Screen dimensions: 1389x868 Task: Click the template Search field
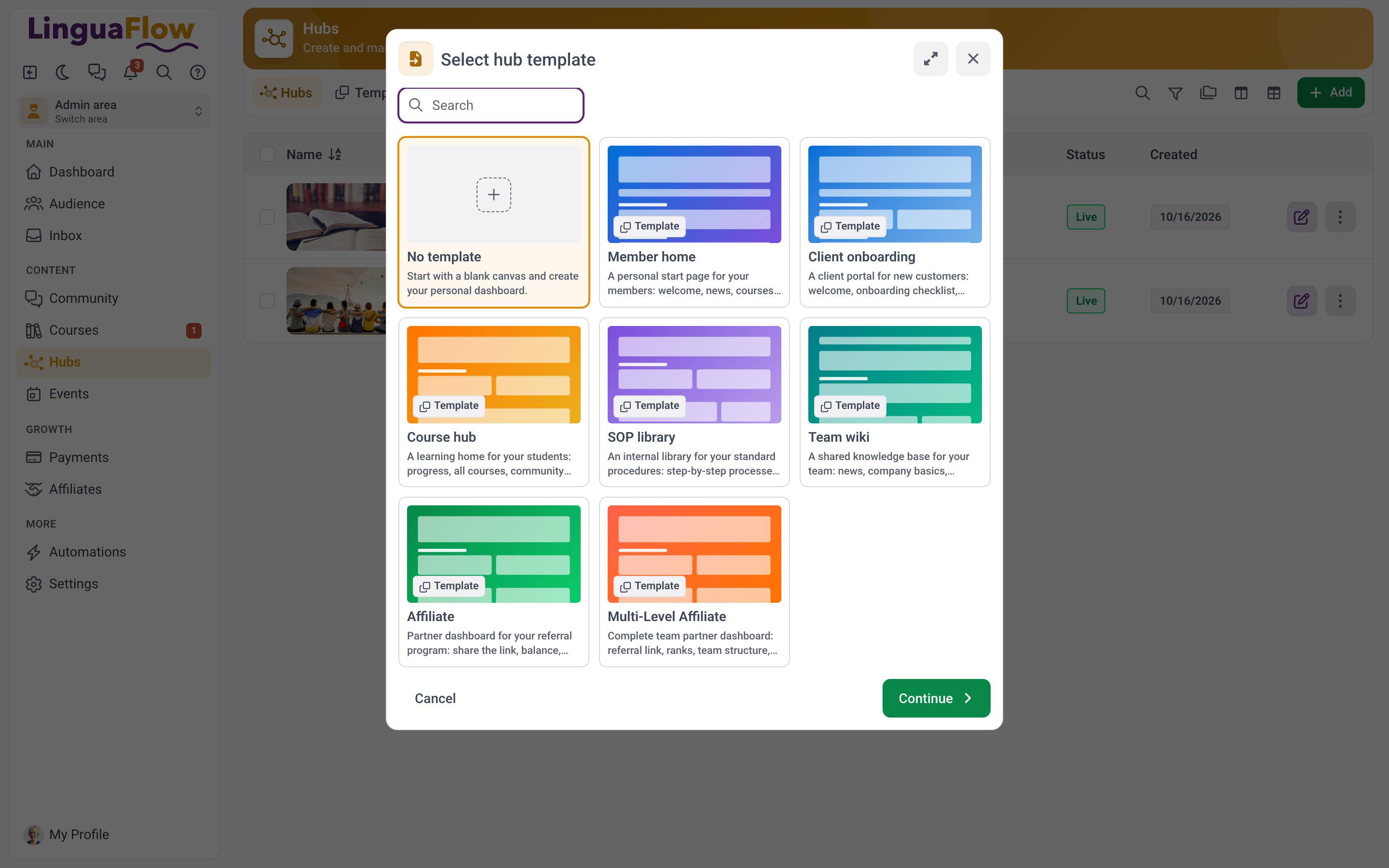(x=491, y=105)
